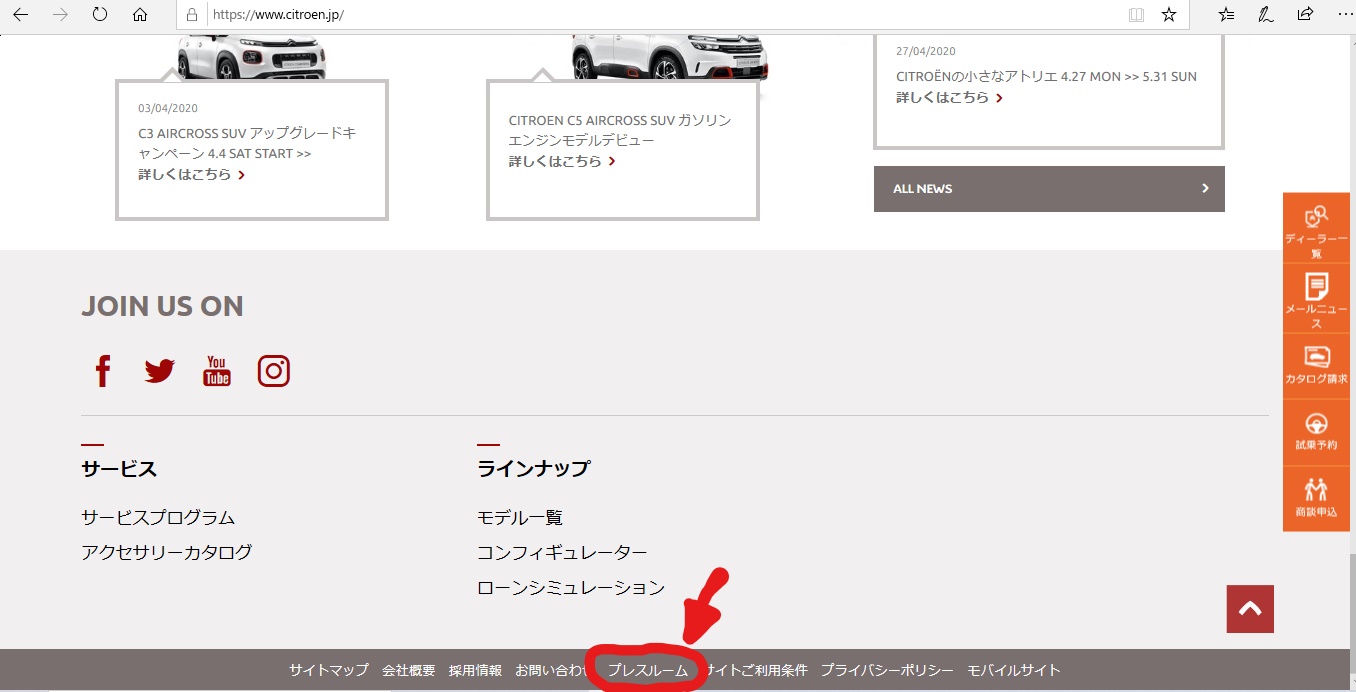The image size is (1356, 692).
Task: Open アクセサリーカタログ link
Action: pyautogui.click(x=167, y=552)
